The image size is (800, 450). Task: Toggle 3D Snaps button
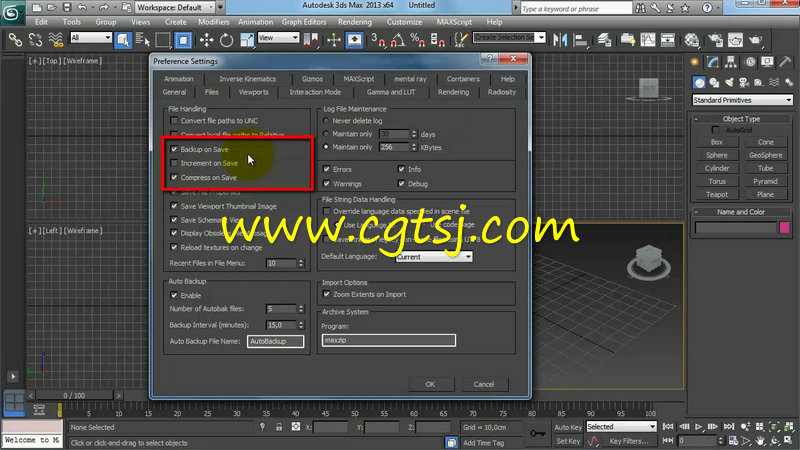pyautogui.click(x=378, y=39)
